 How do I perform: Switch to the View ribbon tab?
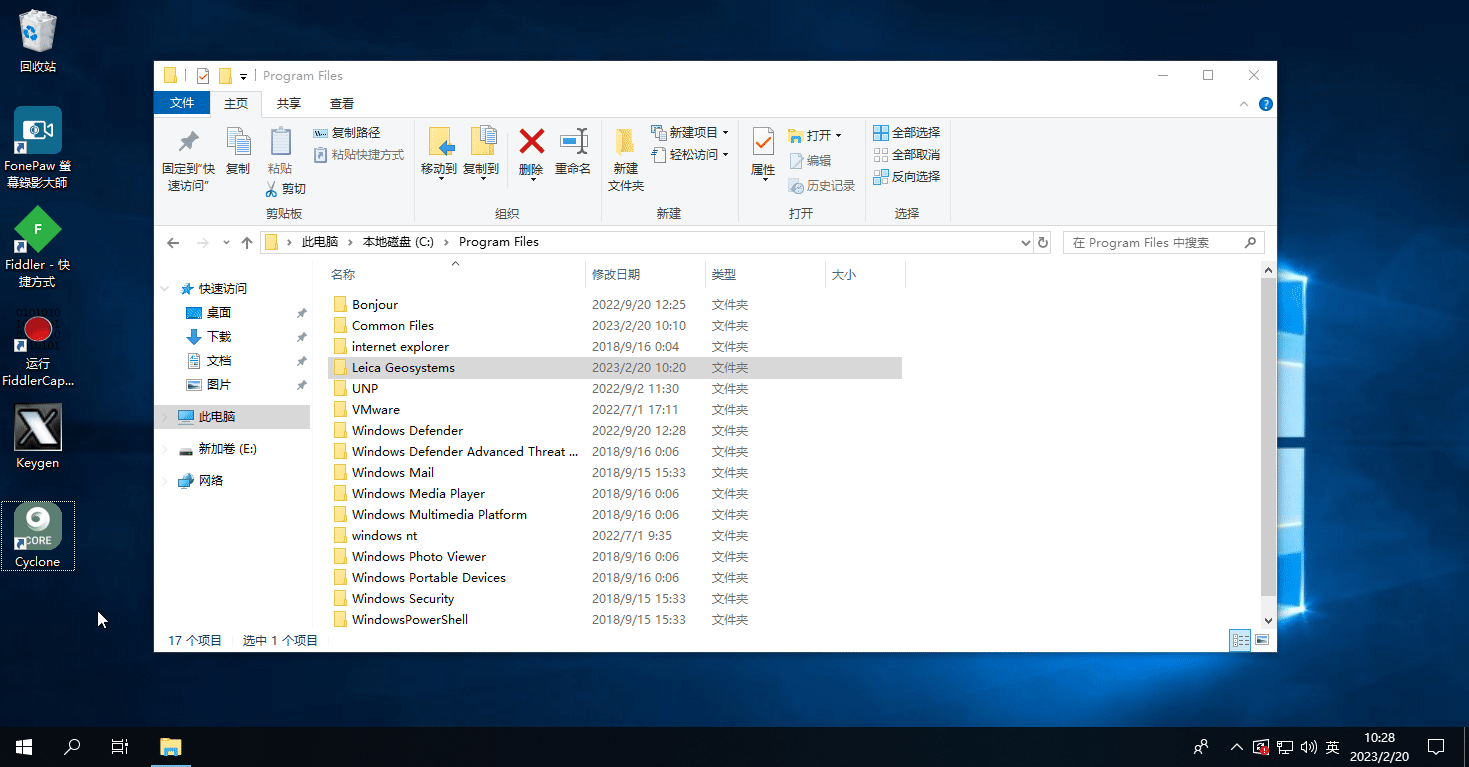[342, 103]
